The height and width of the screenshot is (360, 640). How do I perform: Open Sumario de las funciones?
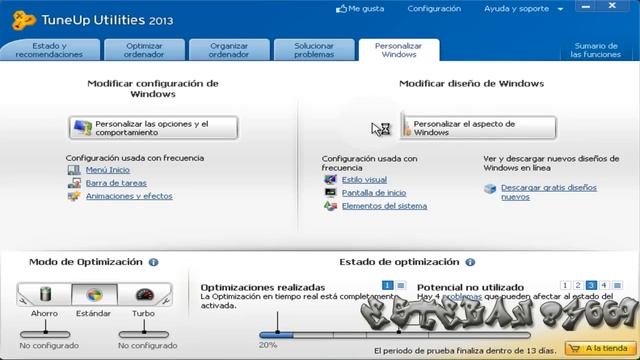[x=596, y=50]
